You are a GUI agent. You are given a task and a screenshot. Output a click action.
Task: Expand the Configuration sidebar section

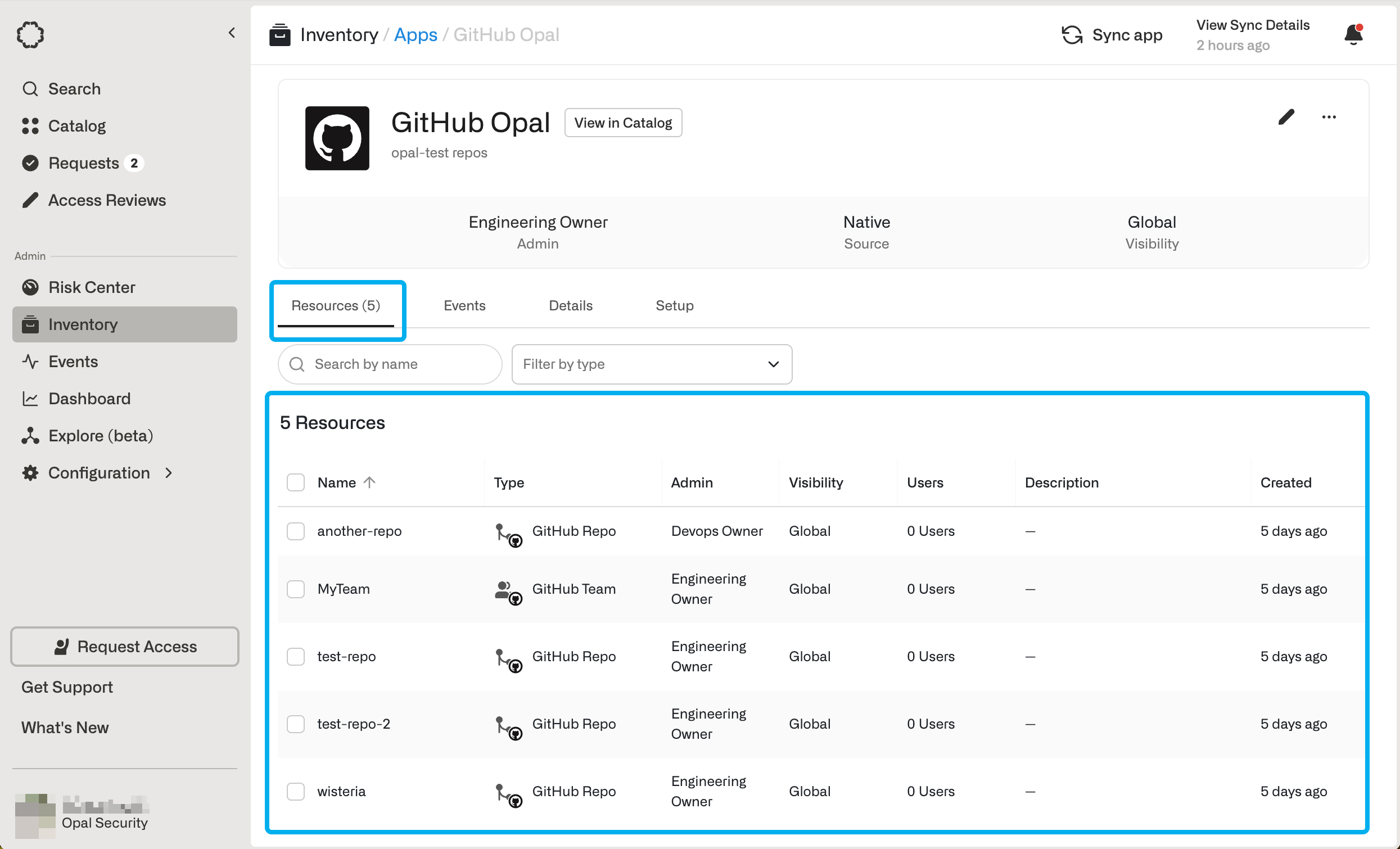99,473
